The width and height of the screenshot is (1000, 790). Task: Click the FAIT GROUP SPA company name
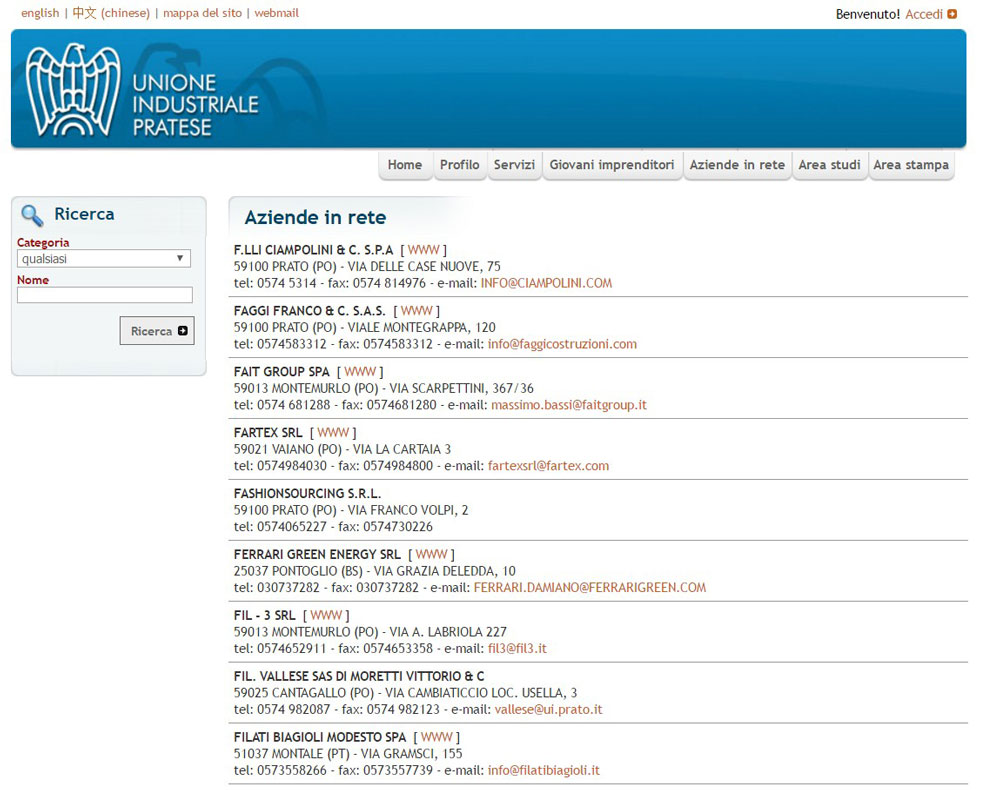pos(282,371)
